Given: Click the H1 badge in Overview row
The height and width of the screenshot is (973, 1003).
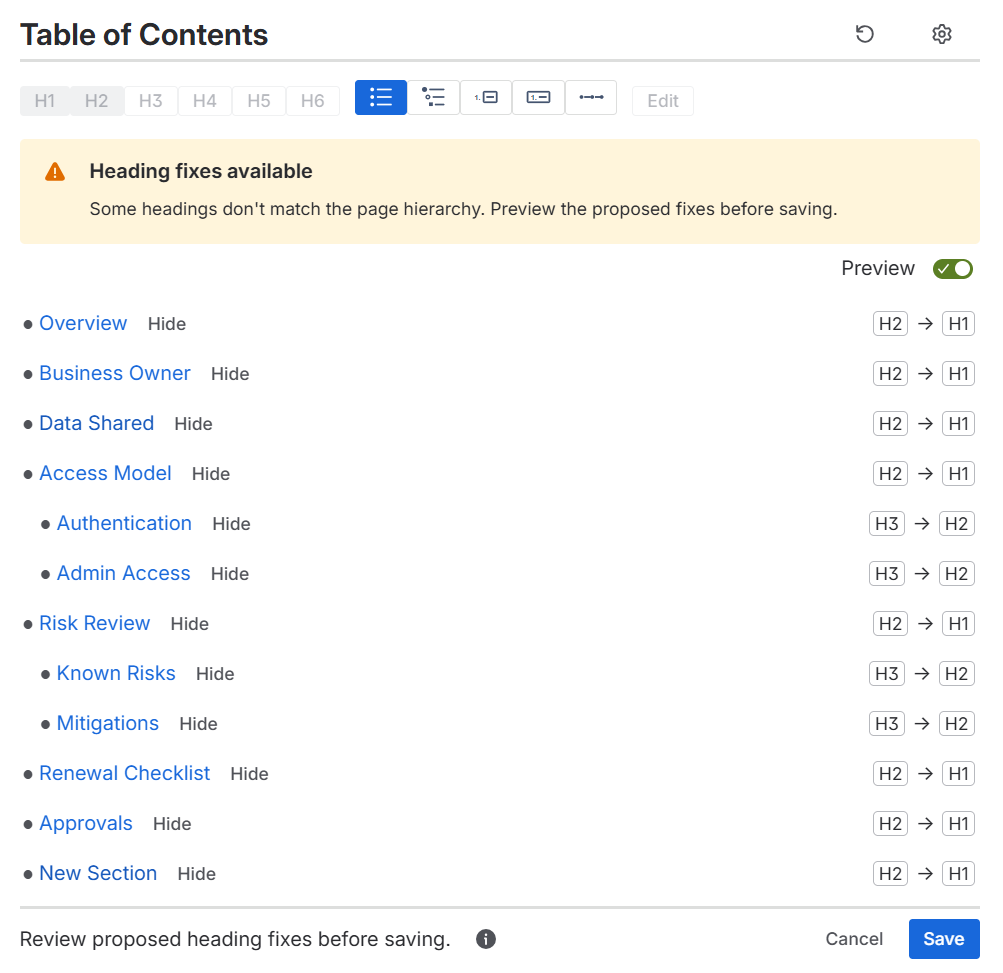Looking at the screenshot, I should (958, 324).
